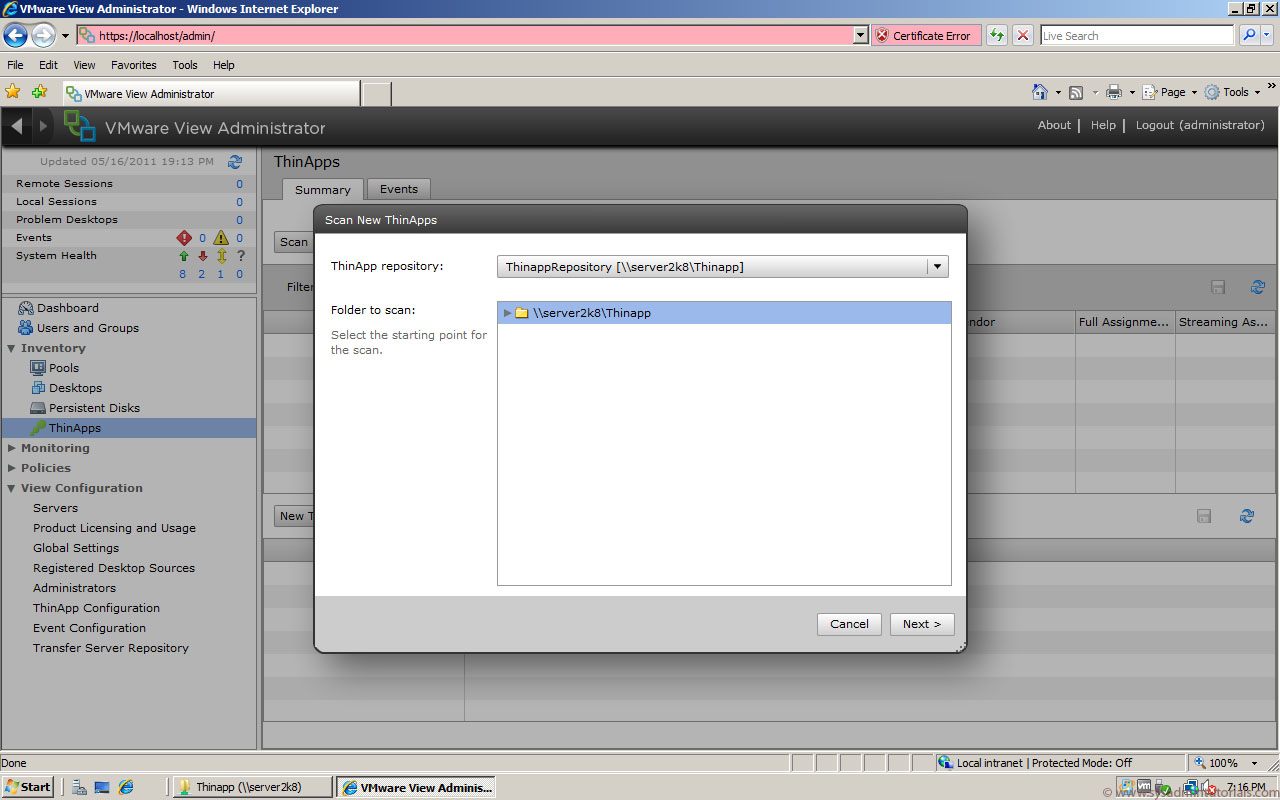
Task: Click the IE refresh page icon
Action: [997, 35]
